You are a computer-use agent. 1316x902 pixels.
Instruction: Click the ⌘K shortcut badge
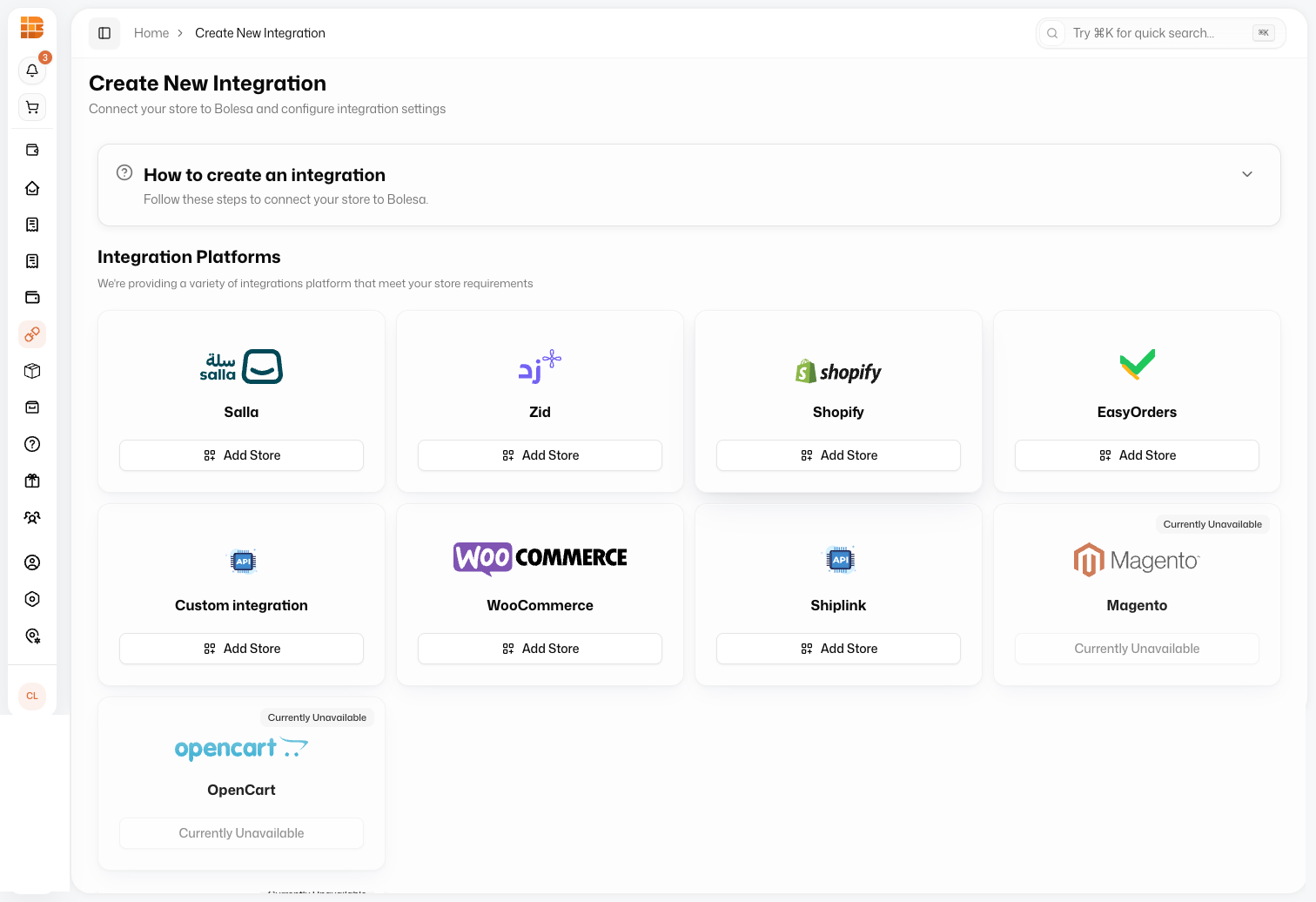click(x=1264, y=33)
